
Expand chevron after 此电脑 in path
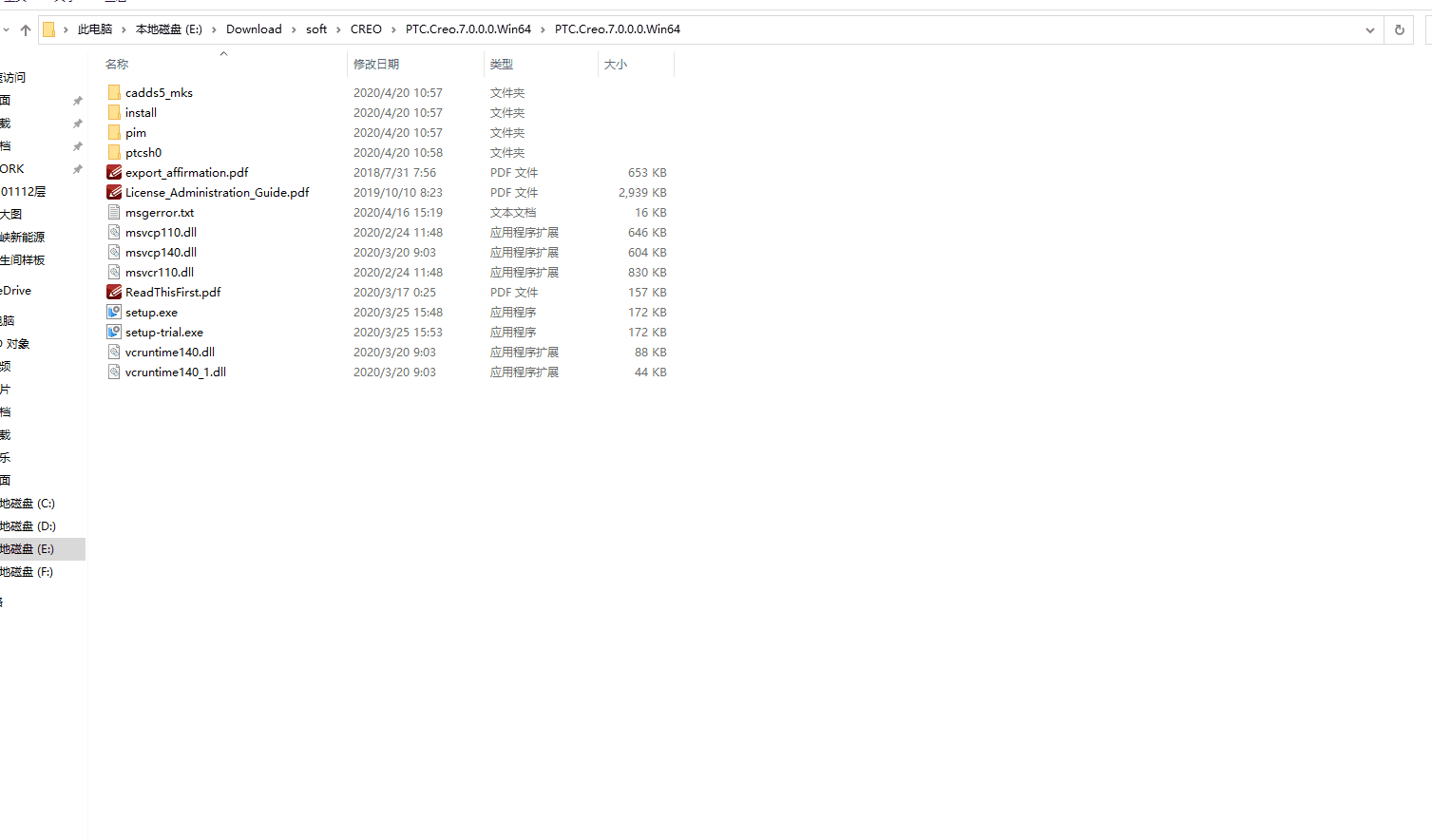point(124,29)
